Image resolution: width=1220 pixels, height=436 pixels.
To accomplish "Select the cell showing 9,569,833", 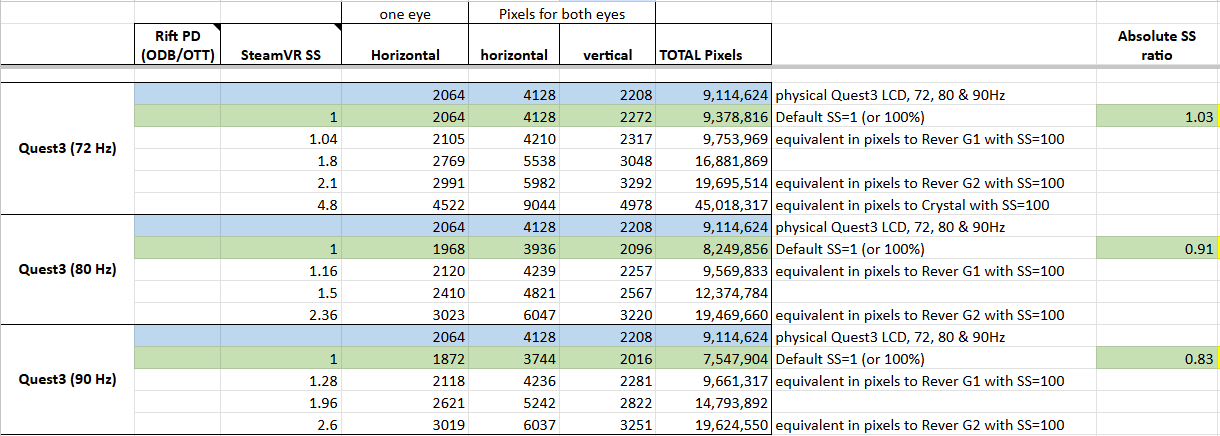I will point(713,271).
